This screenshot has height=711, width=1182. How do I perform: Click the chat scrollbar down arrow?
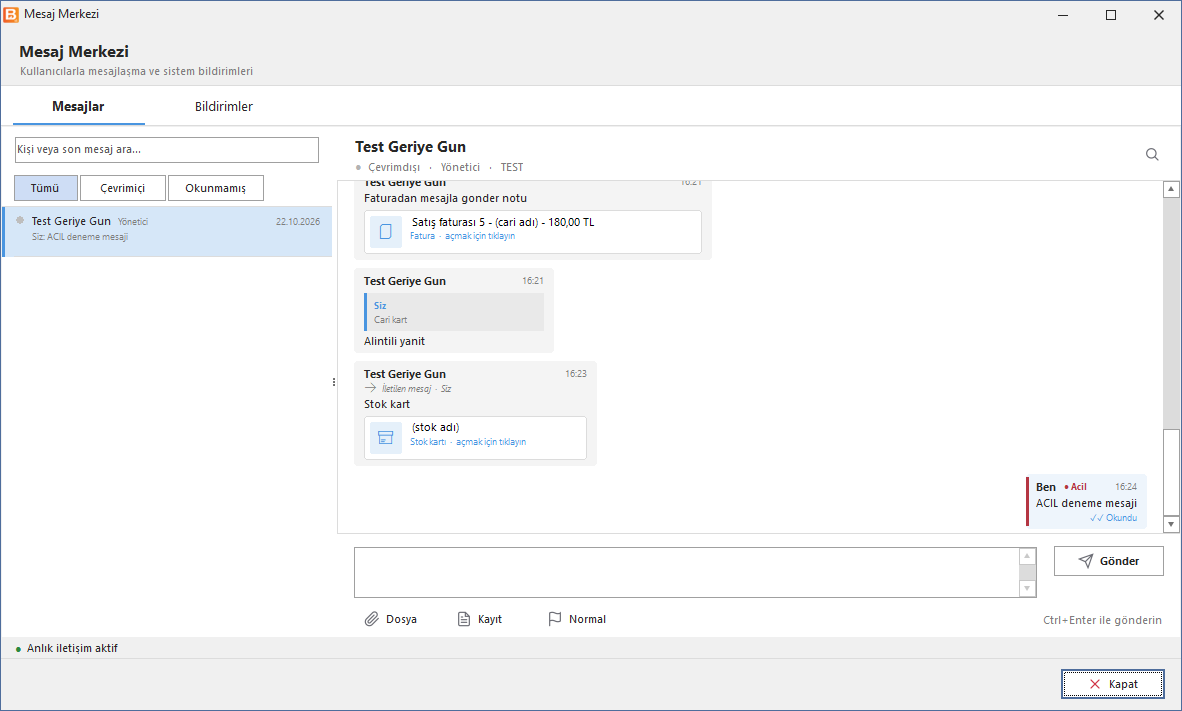1171,524
